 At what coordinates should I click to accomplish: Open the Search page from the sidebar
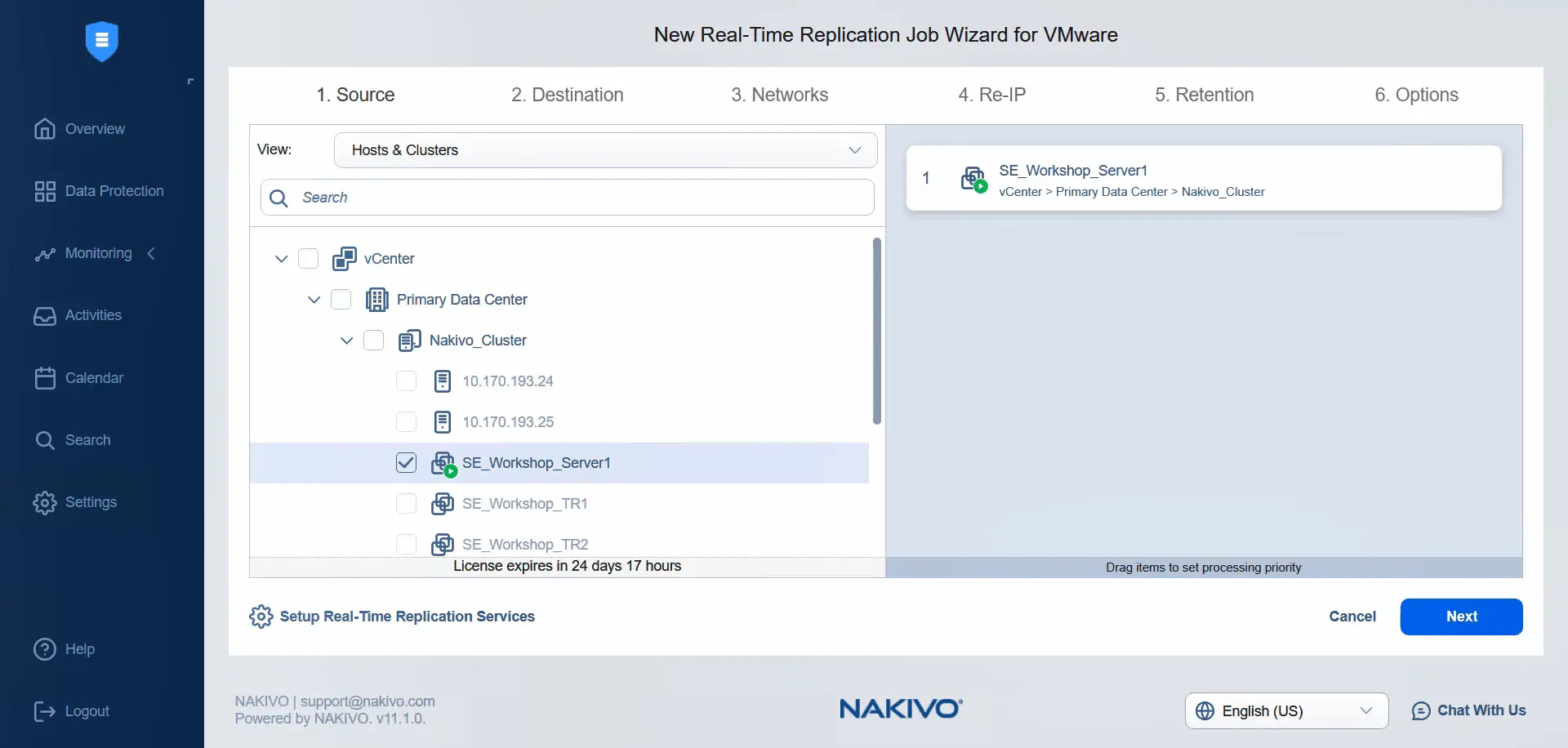coord(87,439)
